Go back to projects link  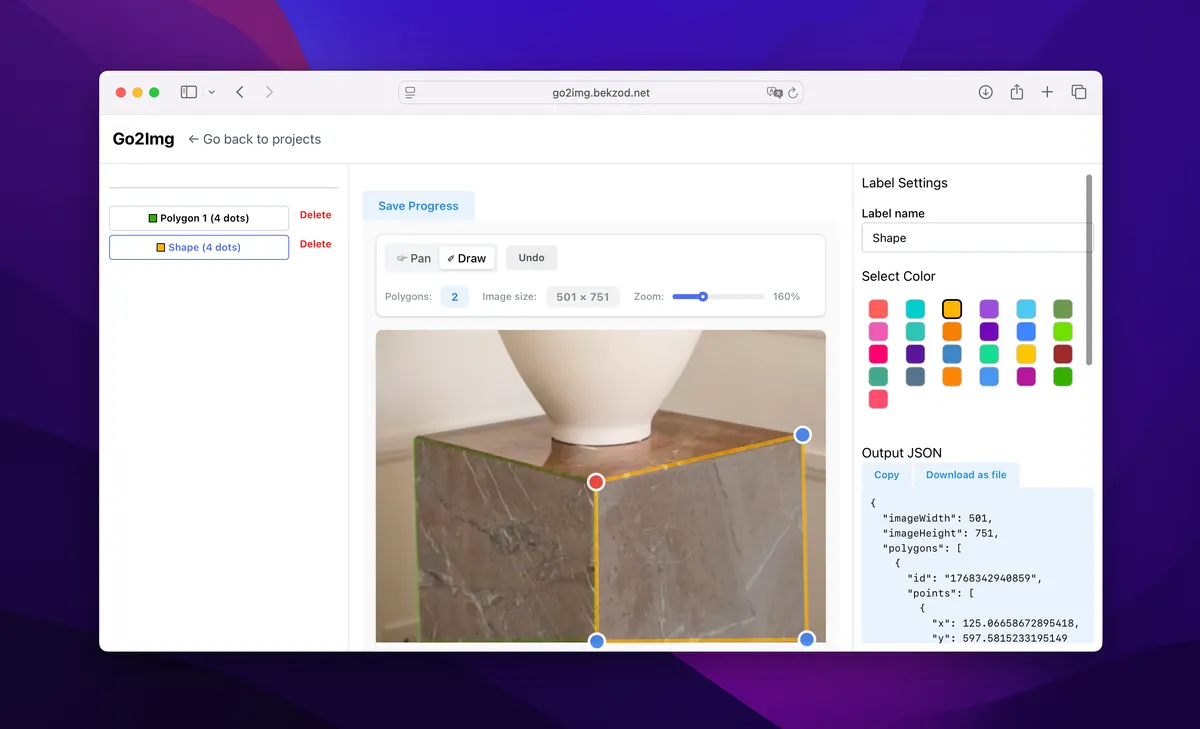tap(255, 139)
